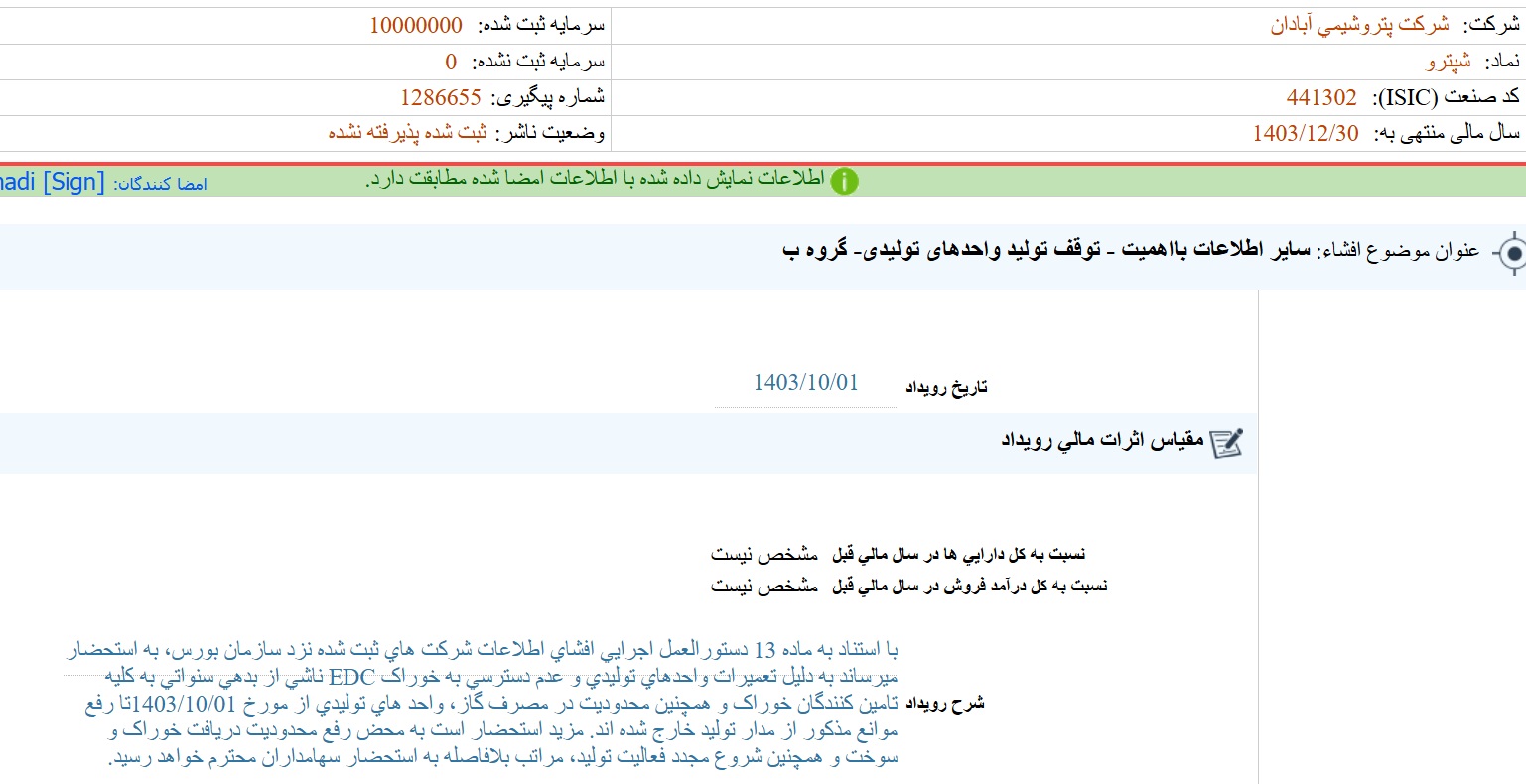This screenshot has height=784, width=1526.
Task: Click the سرمایه ثبت شده label
Action: (541, 25)
